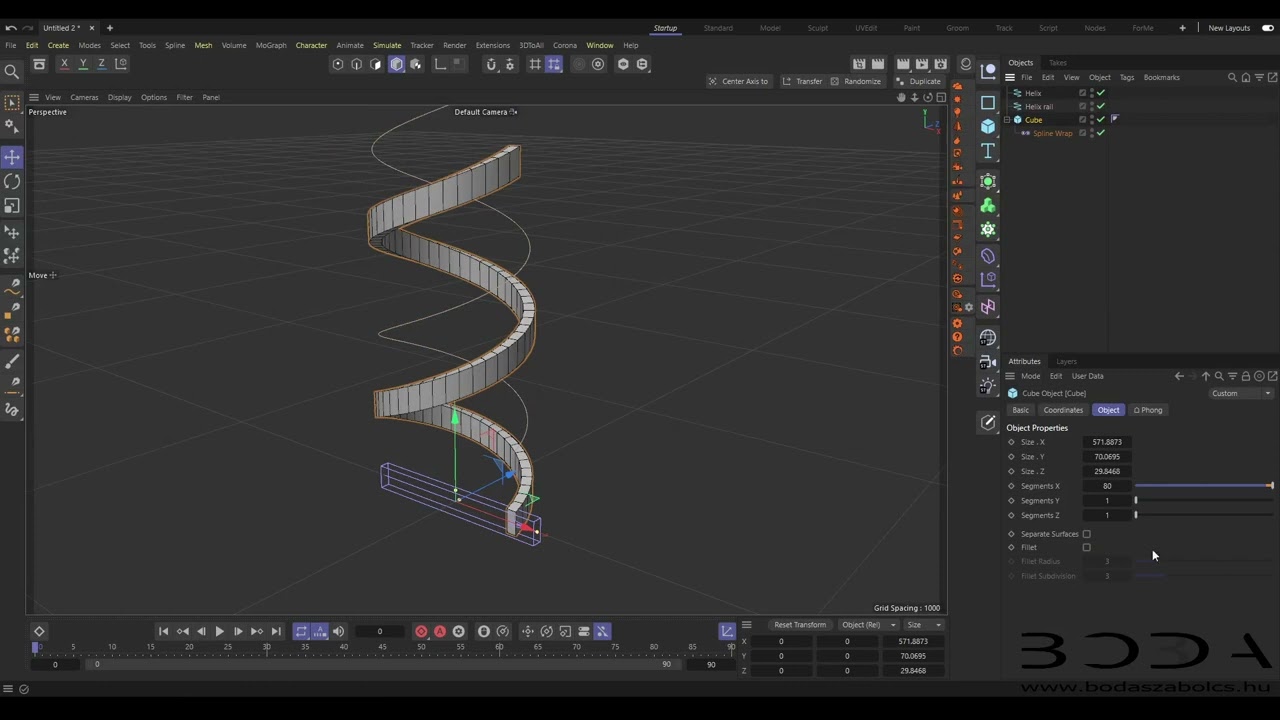Open the Object Manager hamburger menu
1280x720 pixels.
[x=1010, y=77]
